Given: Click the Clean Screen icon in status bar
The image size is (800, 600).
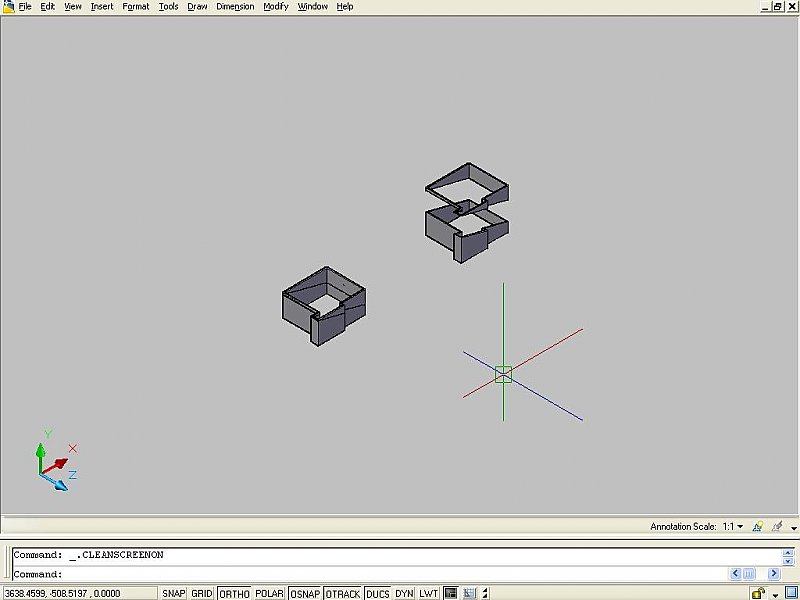Looking at the screenshot, I should click(x=791, y=593).
